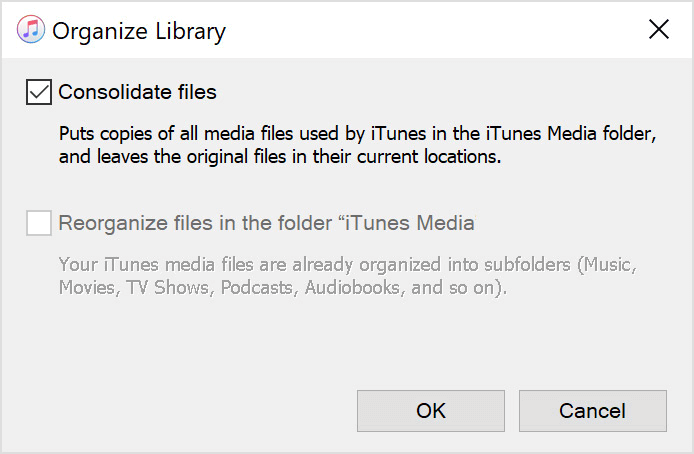
Task: Click the line starting "Puts copies of all media"
Action: [x=357, y=135]
